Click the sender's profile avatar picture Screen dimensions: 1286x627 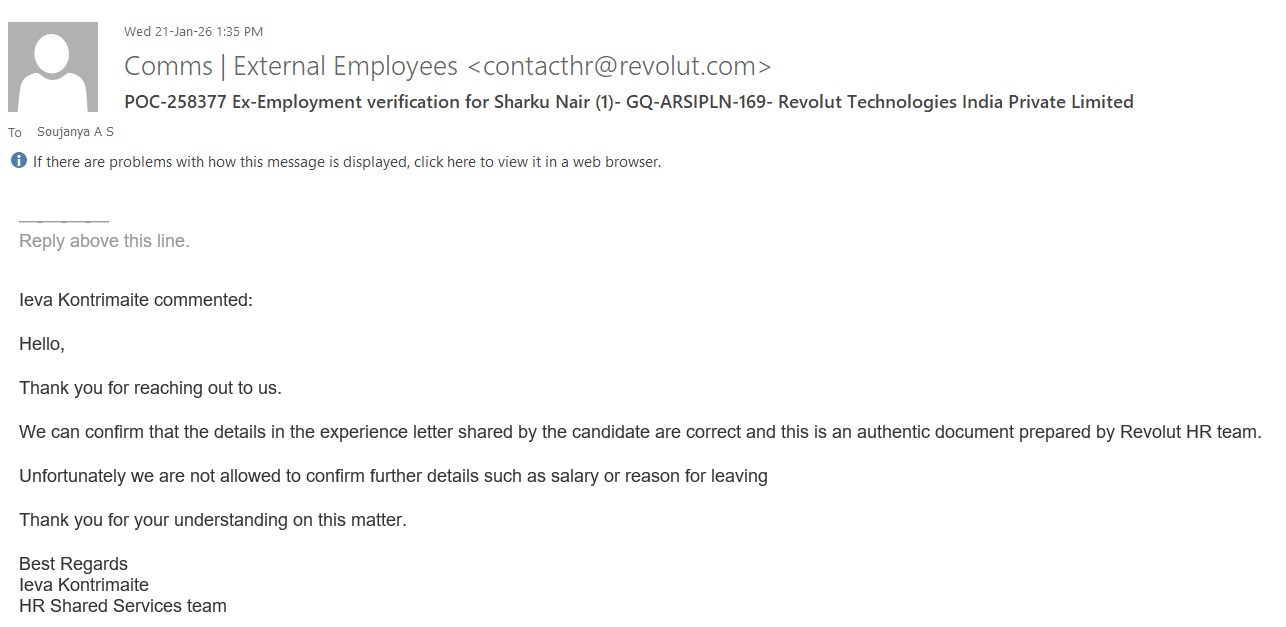pos(53,67)
